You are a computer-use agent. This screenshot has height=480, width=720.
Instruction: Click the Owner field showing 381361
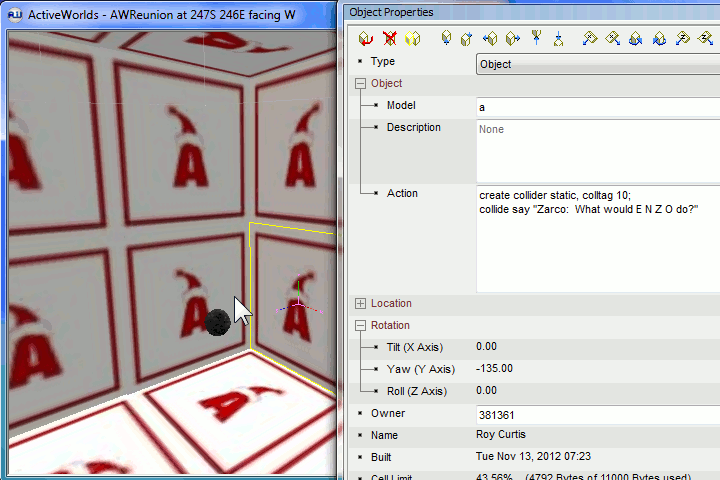pos(597,414)
